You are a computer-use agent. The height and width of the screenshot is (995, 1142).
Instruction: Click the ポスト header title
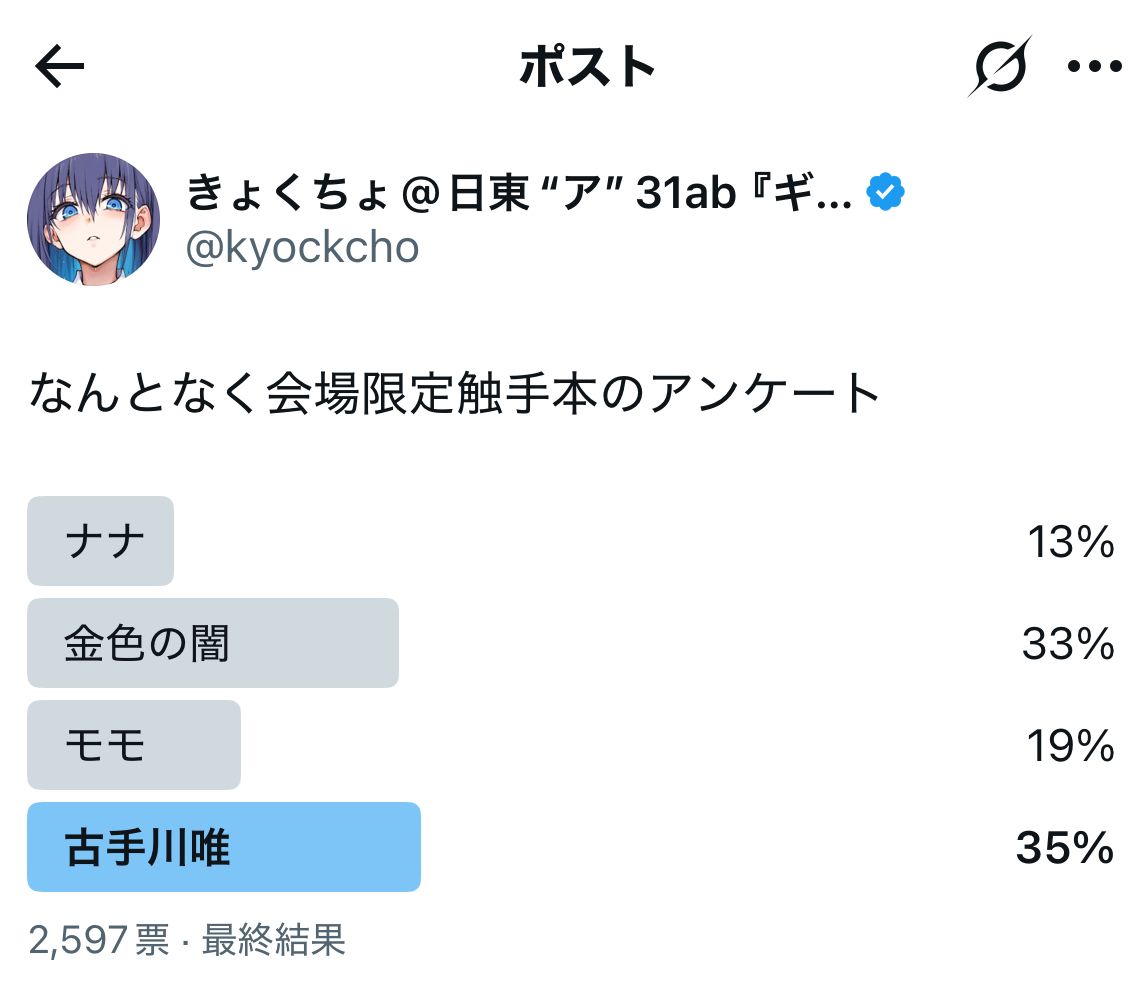click(x=586, y=66)
